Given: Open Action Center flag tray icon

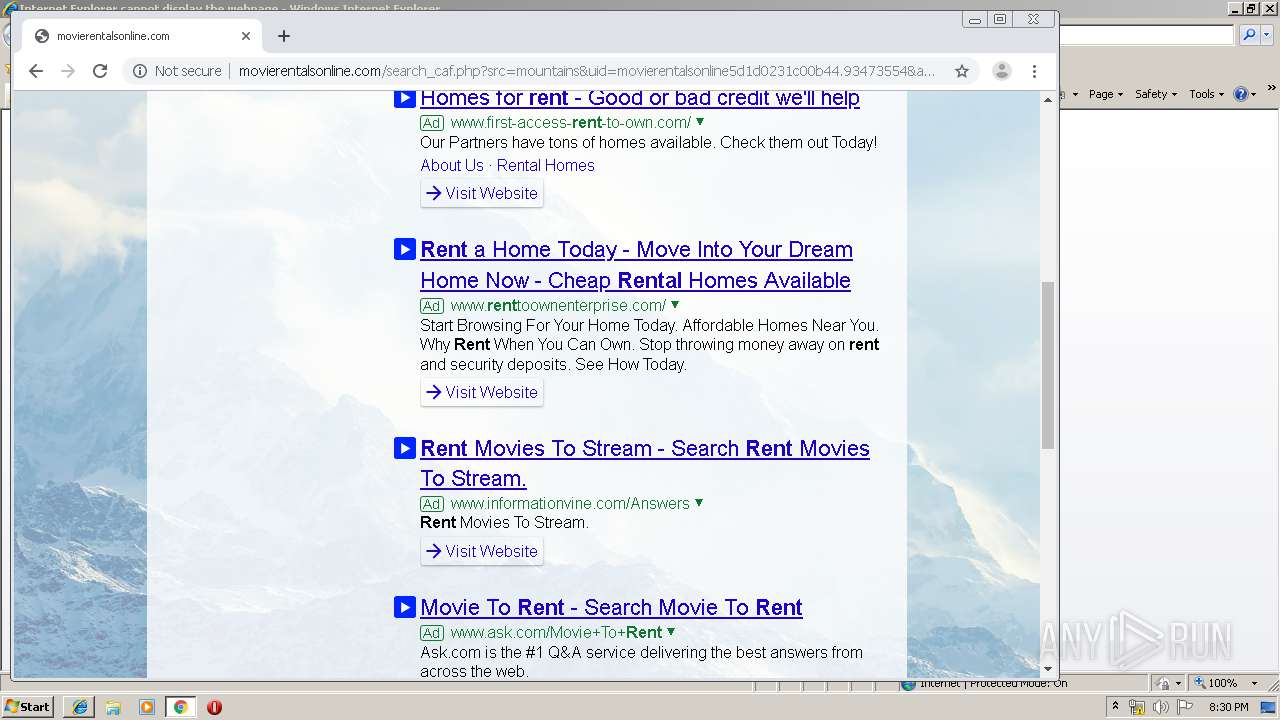Looking at the screenshot, I should [1185, 707].
